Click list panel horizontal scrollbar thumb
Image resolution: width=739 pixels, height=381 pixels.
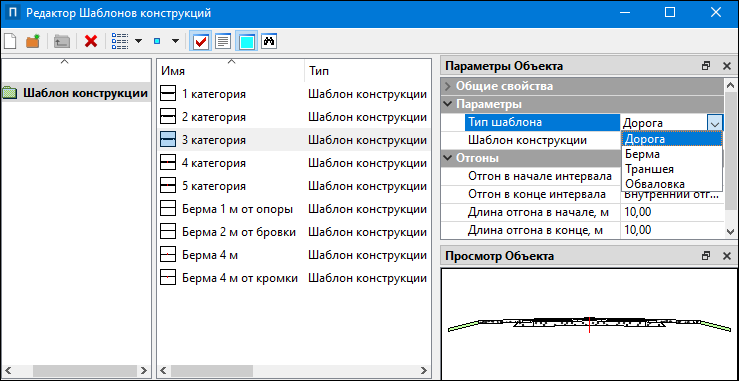point(212,371)
